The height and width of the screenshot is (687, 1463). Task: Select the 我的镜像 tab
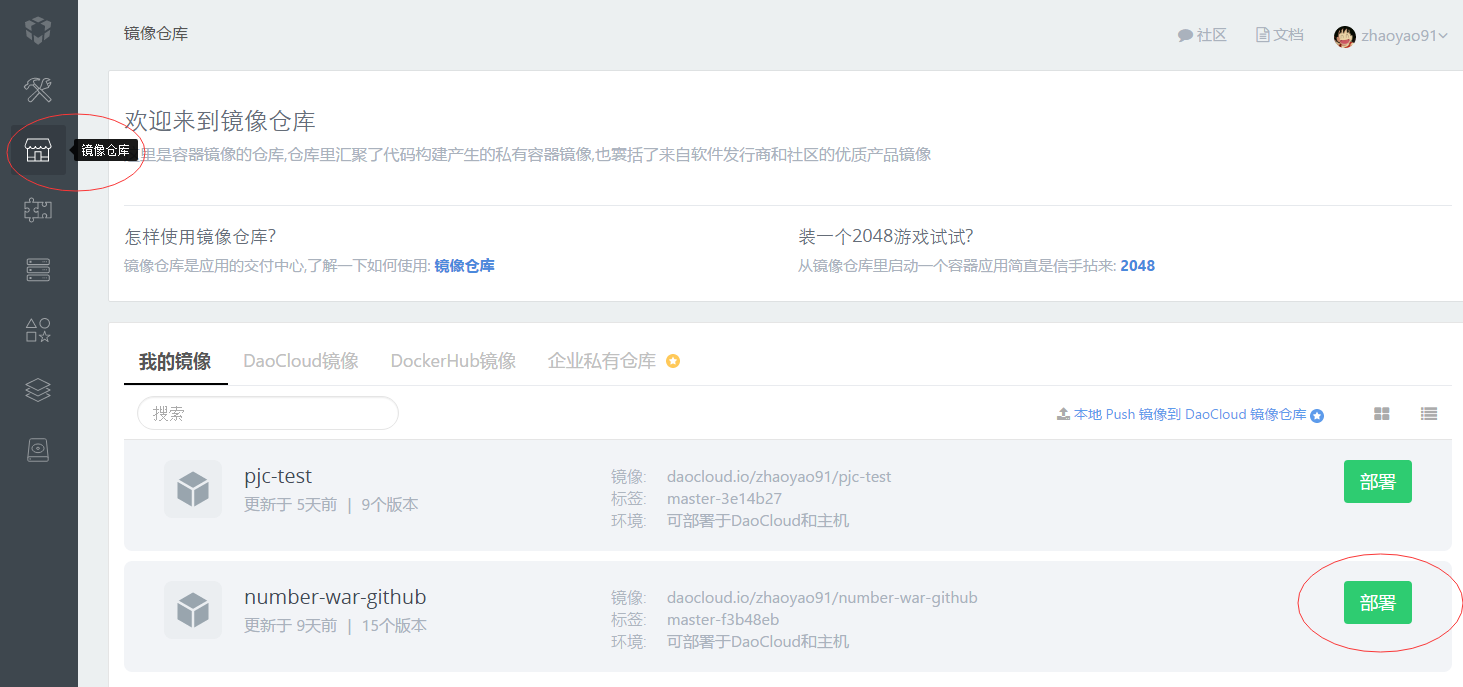[175, 361]
